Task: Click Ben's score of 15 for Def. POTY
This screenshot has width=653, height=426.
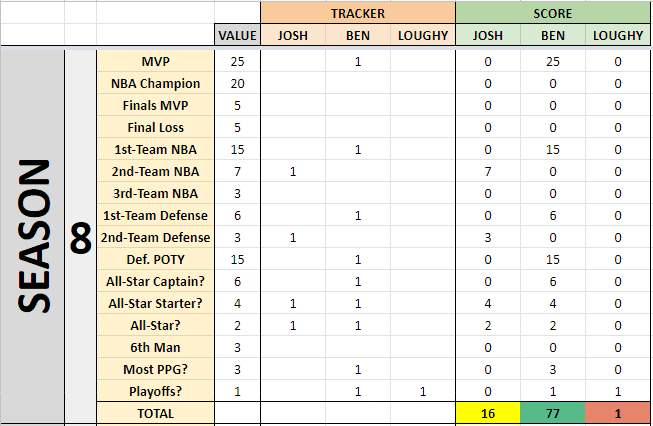Action: point(553,259)
